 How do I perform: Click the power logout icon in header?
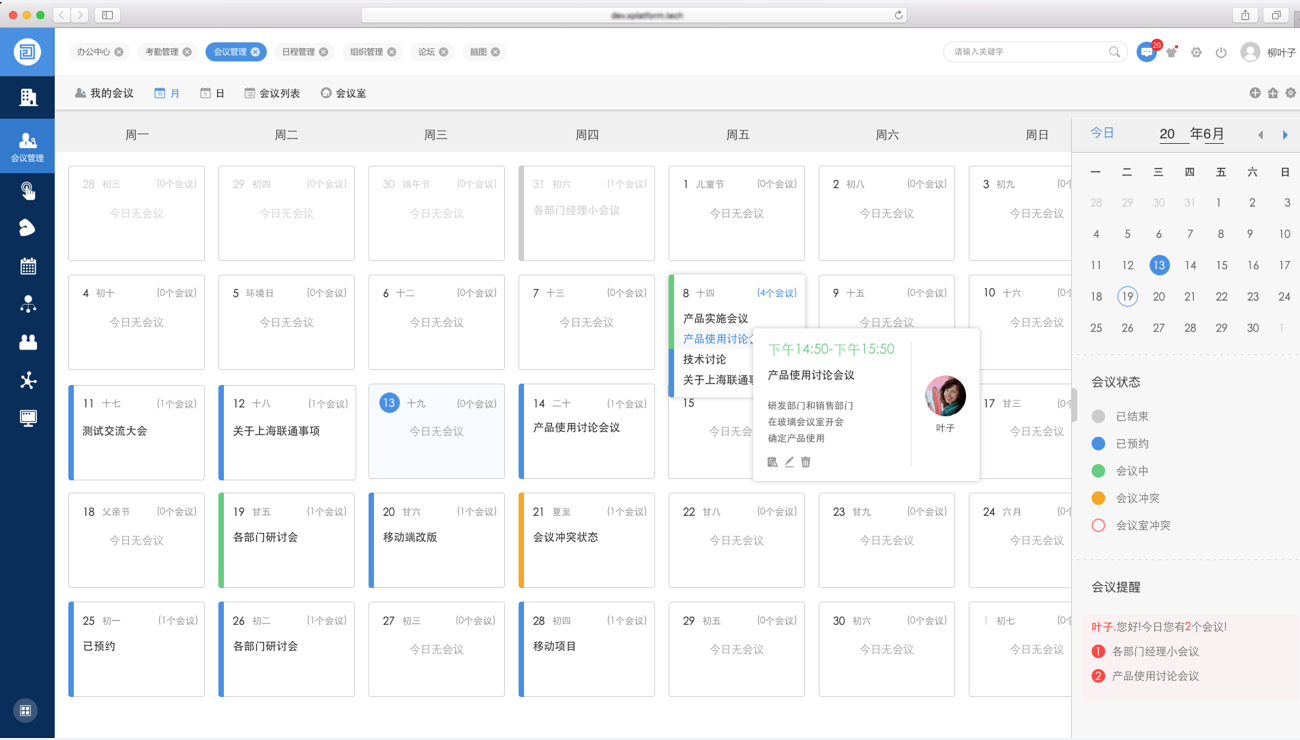coord(1221,52)
